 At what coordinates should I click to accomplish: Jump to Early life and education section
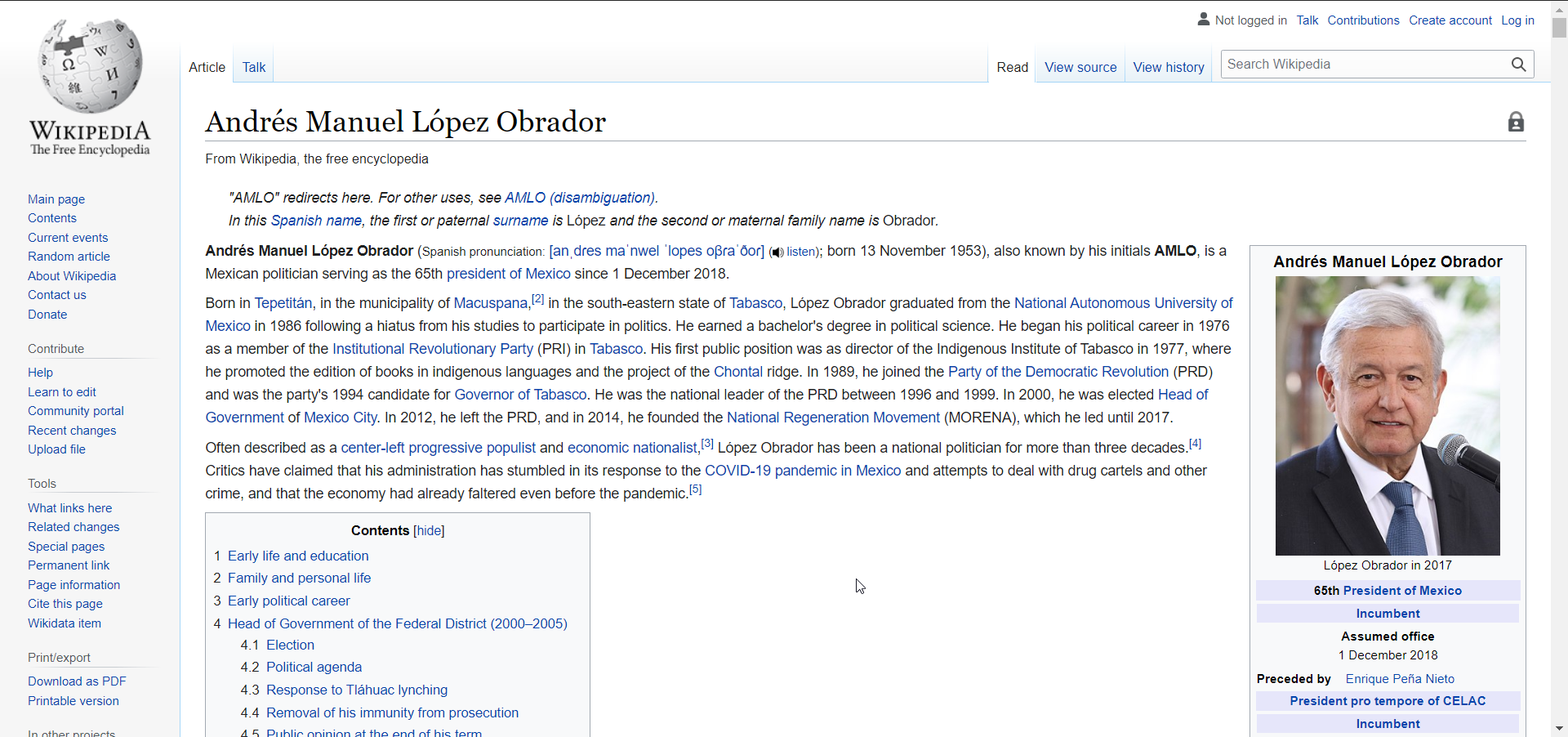(298, 556)
